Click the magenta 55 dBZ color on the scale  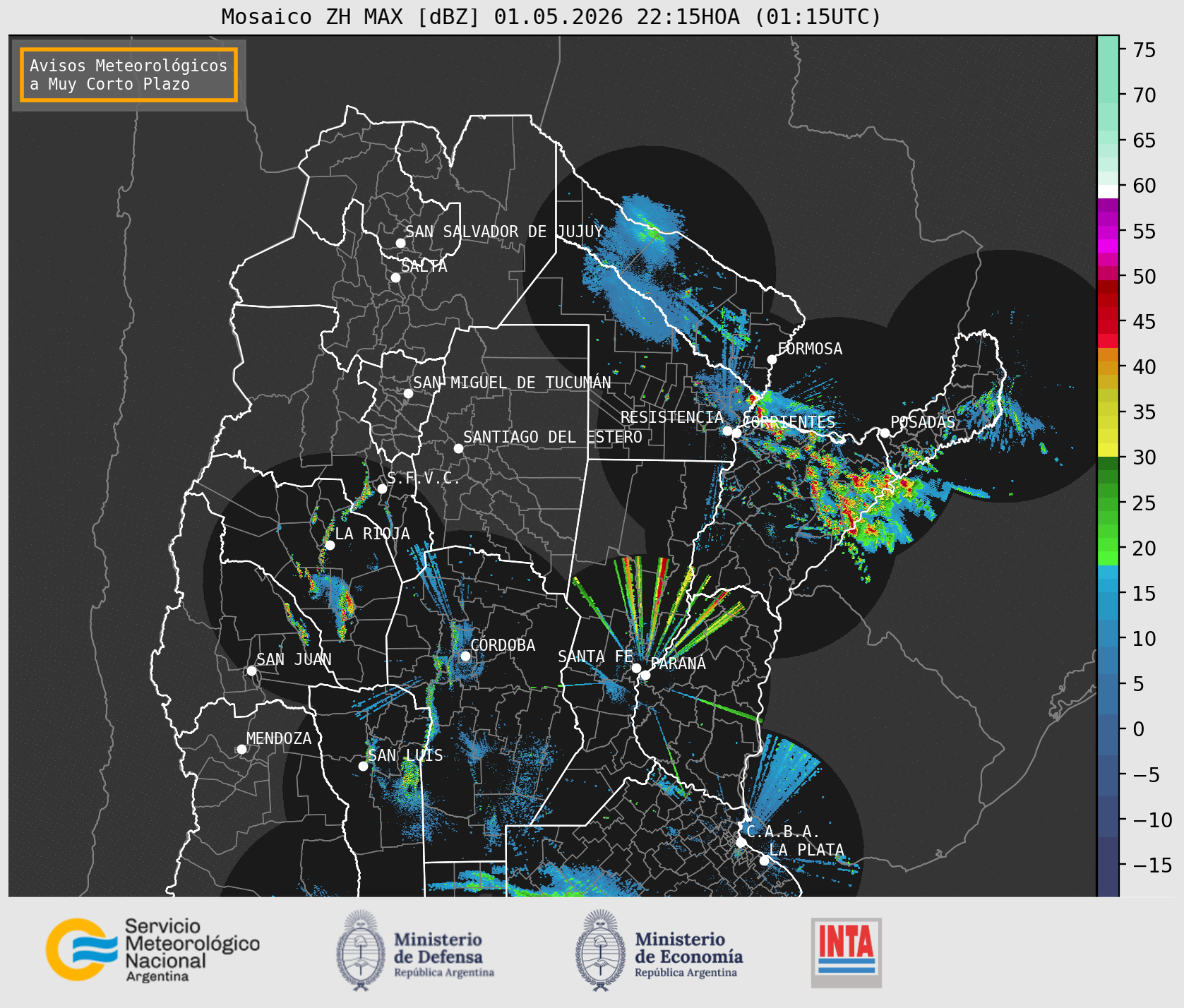click(x=1108, y=232)
